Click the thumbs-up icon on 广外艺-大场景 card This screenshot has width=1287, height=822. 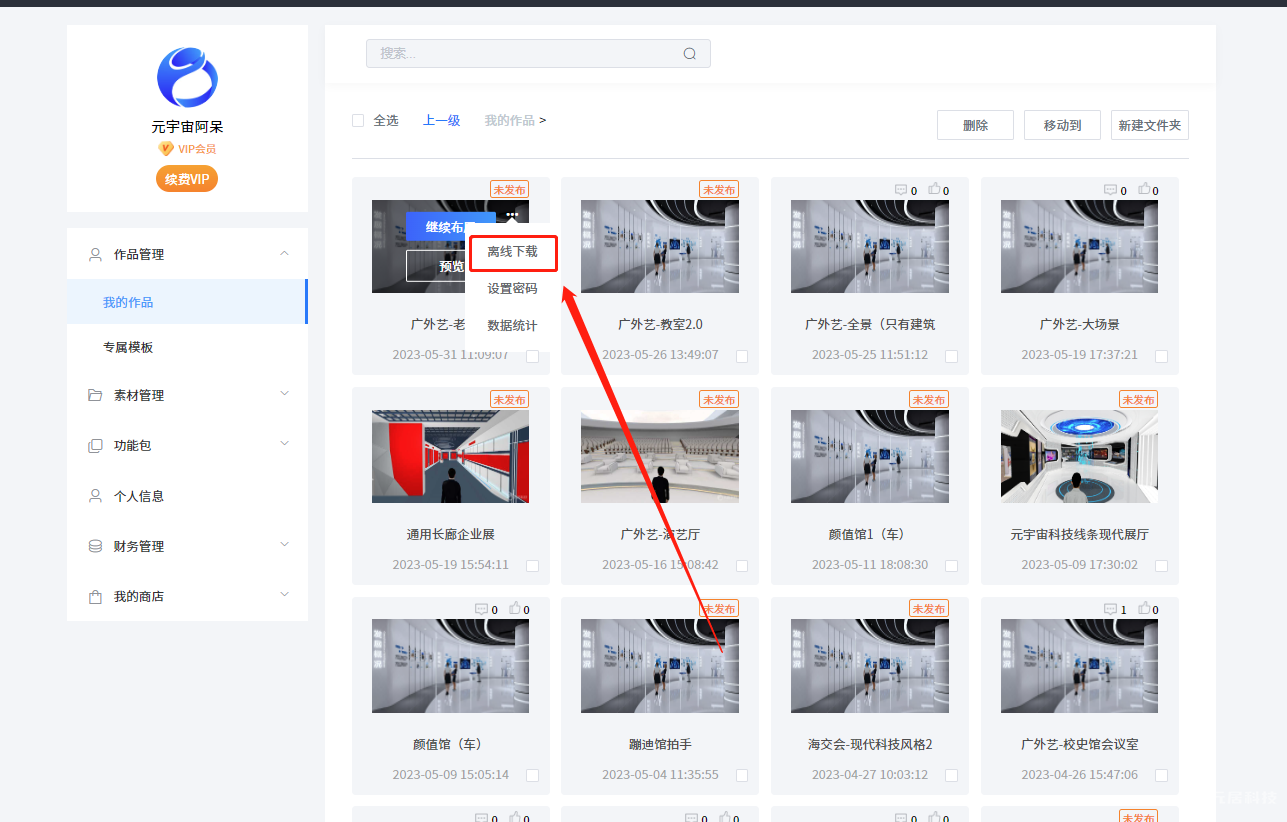pos(1144,189)
